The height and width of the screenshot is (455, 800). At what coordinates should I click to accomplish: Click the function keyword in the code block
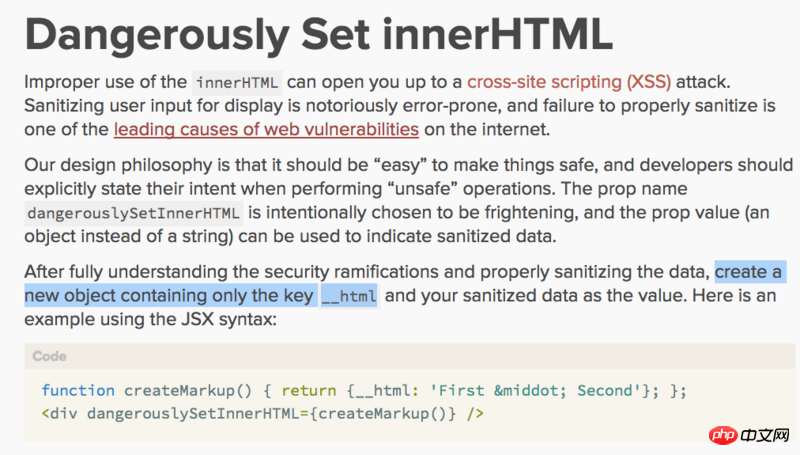click(x=79, y=390)
